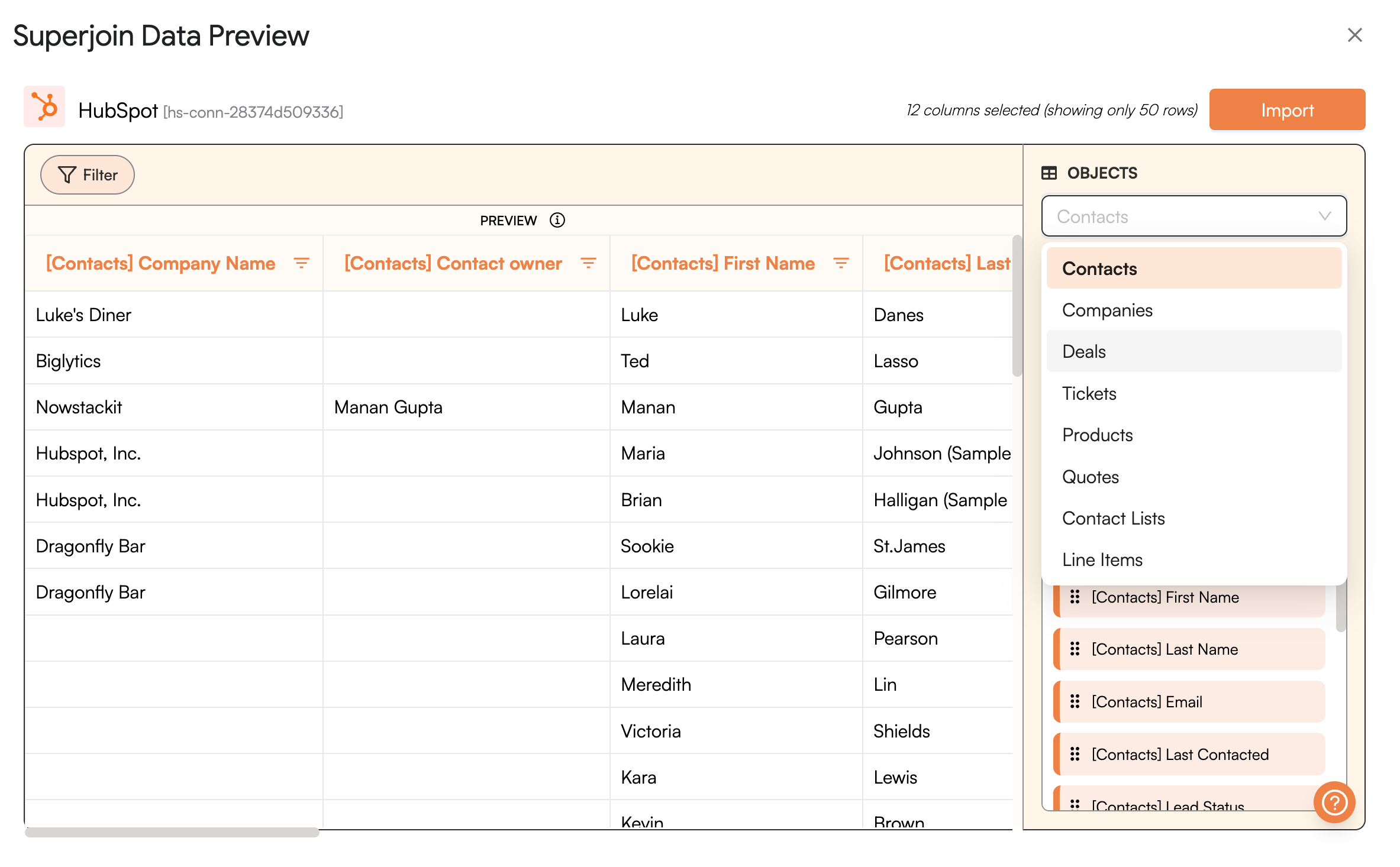Pick Tickets from the dropdown options
The image size is (1400, 867).
[1089, 393]
